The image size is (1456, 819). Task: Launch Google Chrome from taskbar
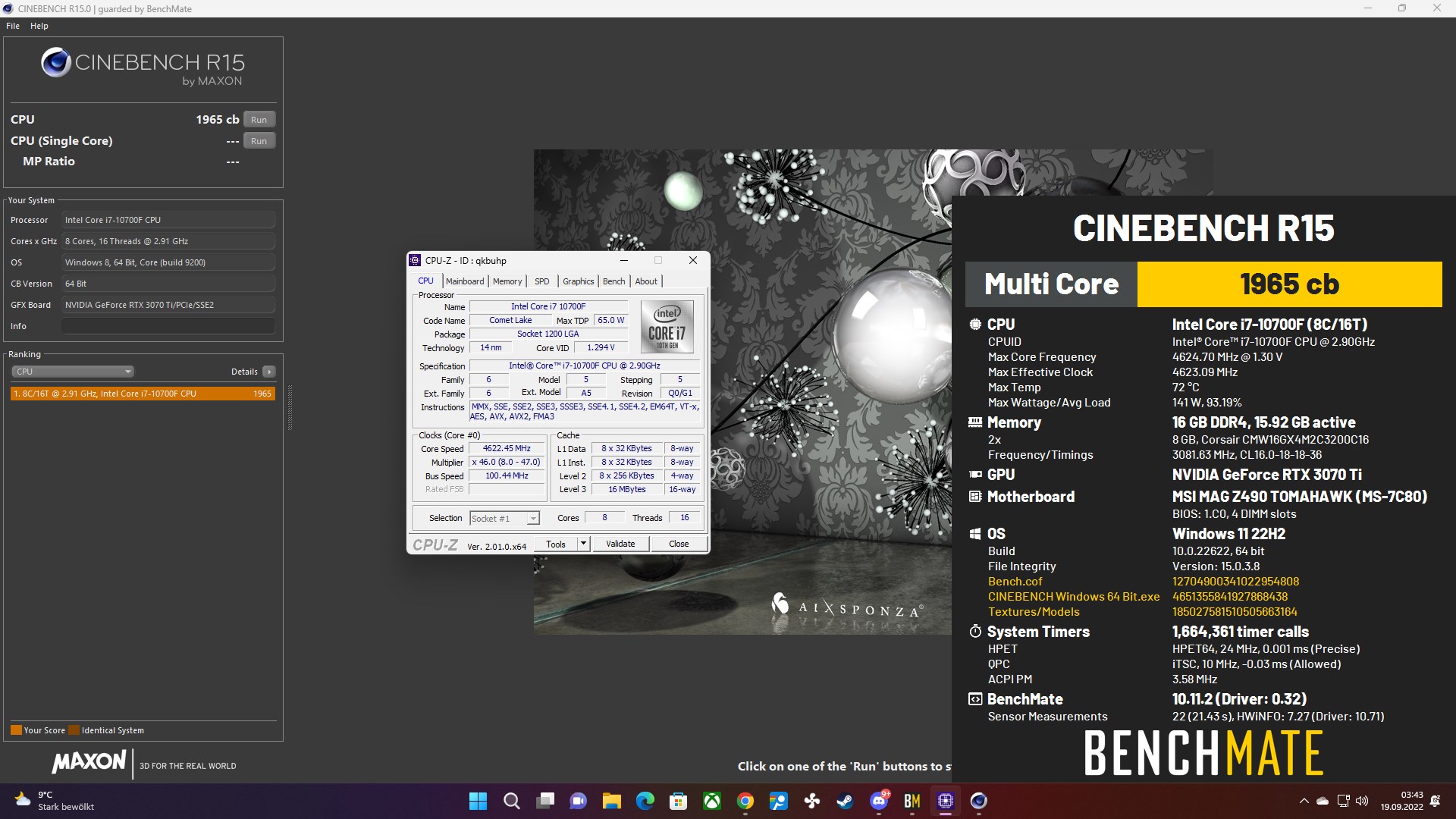745,801
